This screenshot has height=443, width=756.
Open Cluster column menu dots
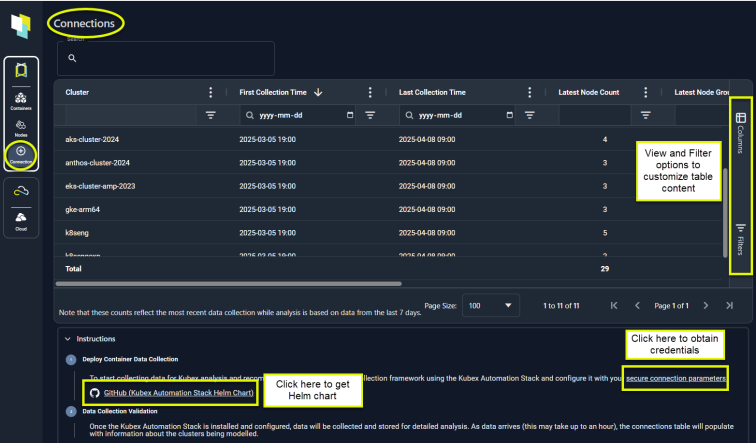211,93
